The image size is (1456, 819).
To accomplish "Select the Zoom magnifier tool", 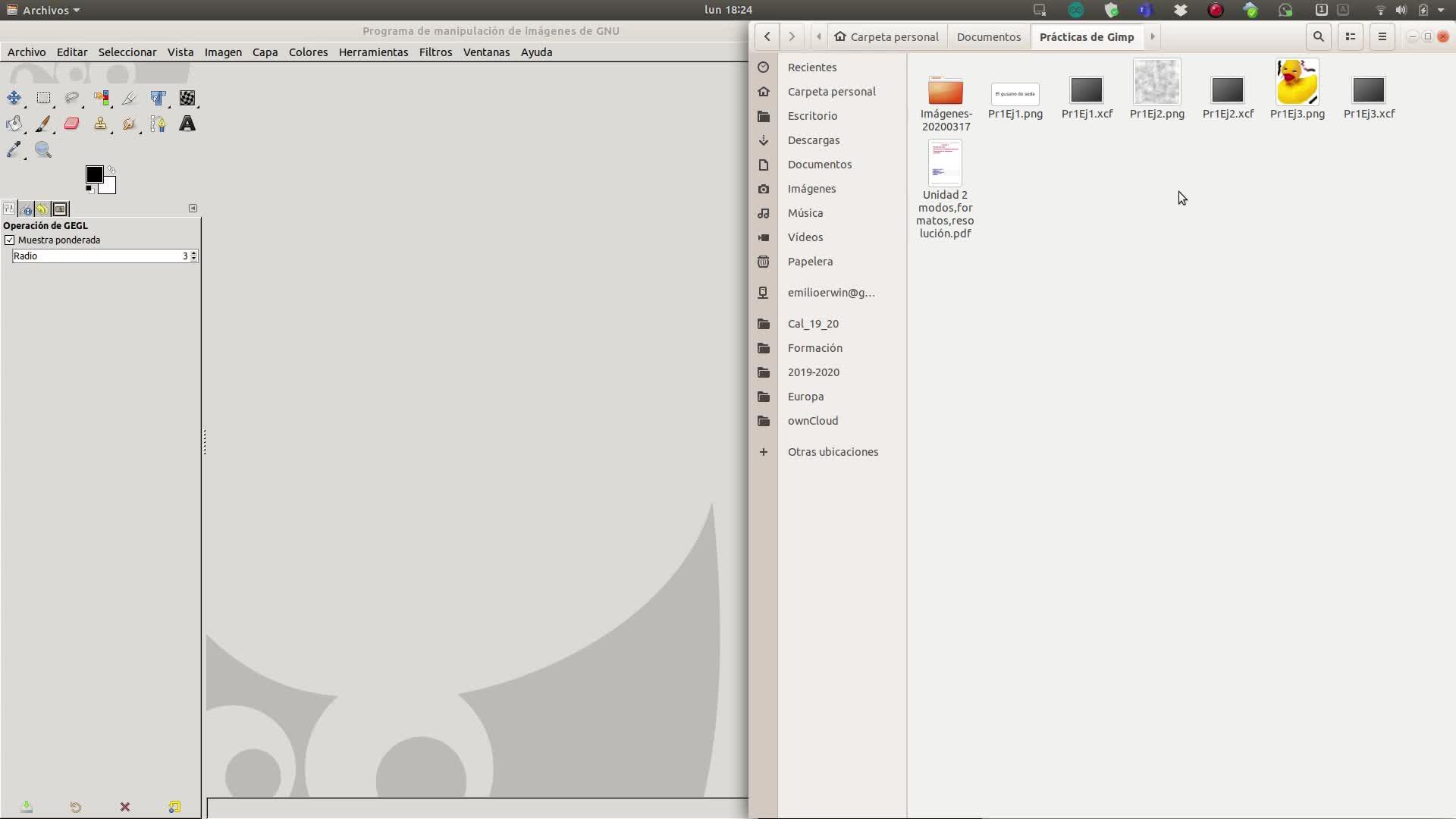I will point(43,149).
